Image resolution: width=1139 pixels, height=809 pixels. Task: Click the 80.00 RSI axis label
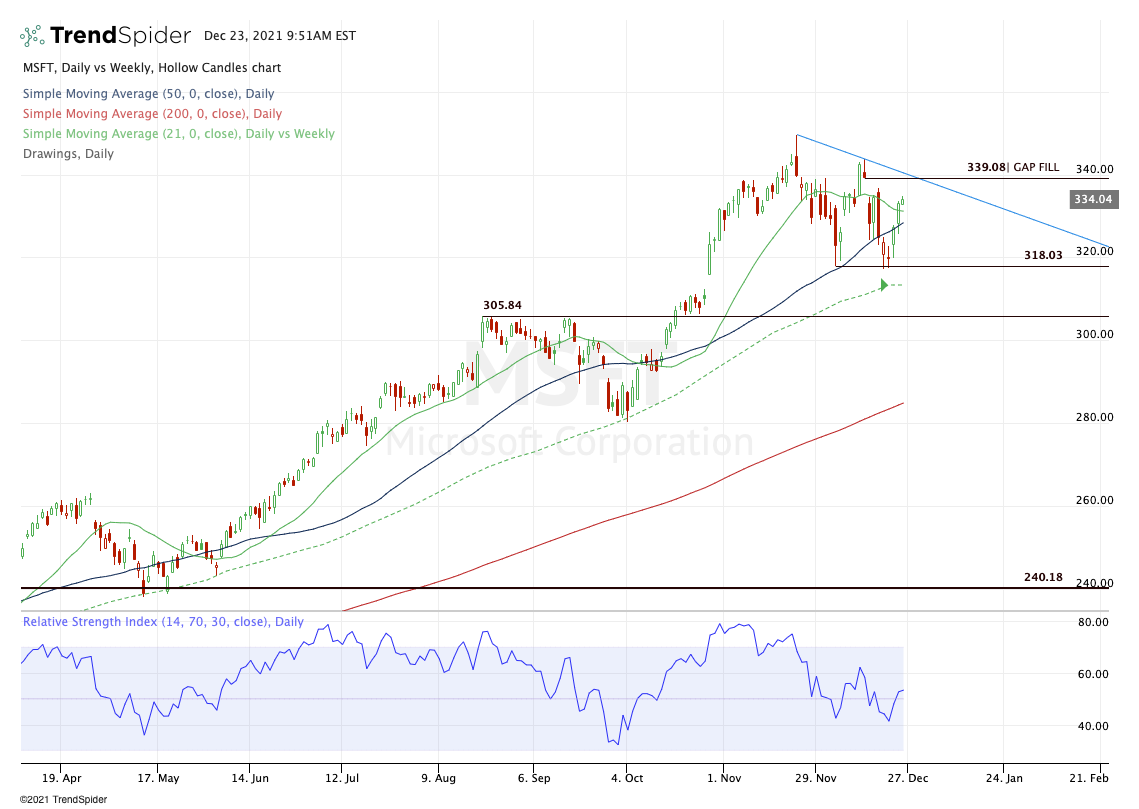[1093, 622]
